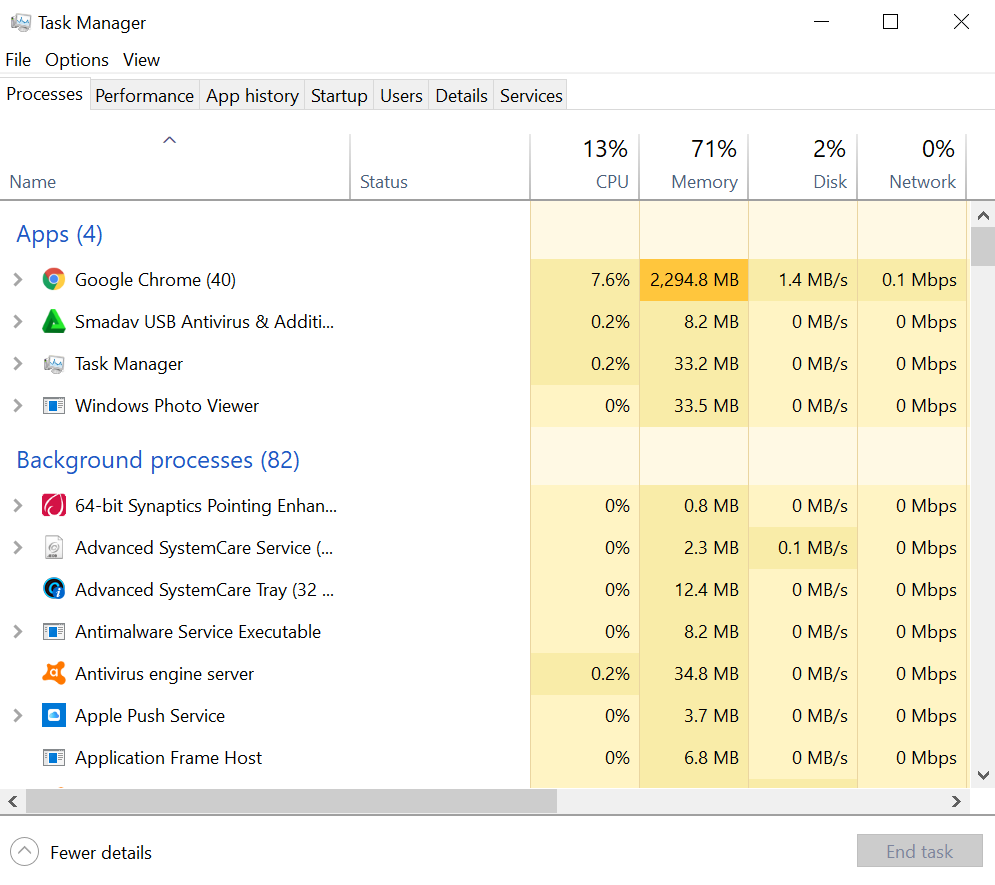The height and width of the screenshot is (885, 995).
Task: Open the Options menu
Action: (x=77, y=60)
